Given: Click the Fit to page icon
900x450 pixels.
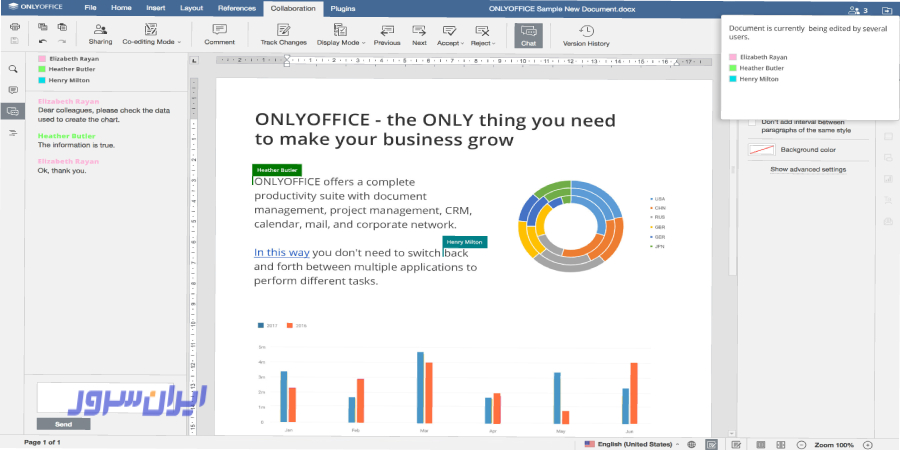Looking at the screenshot, I should point(761,444).
